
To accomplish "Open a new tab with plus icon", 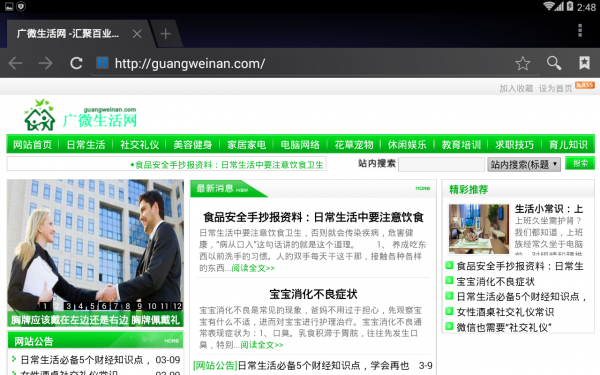I will coord(166,34).
